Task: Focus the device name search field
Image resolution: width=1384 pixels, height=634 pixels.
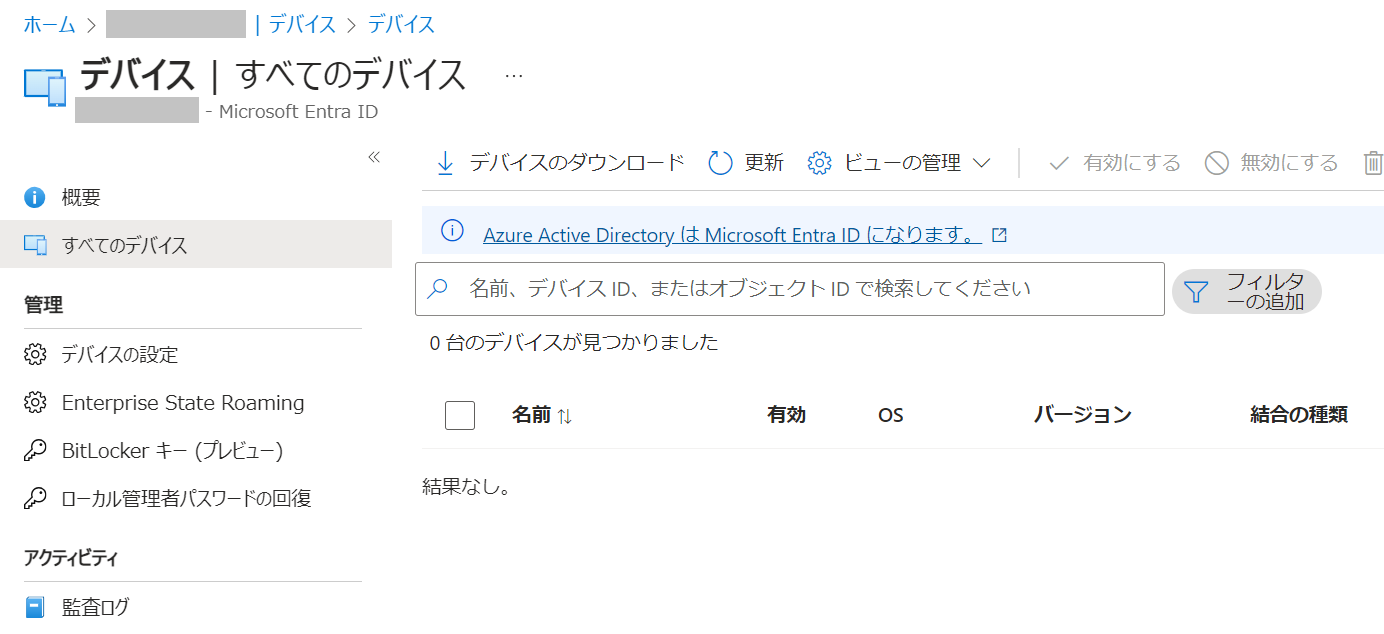Action: coord(790,289)
